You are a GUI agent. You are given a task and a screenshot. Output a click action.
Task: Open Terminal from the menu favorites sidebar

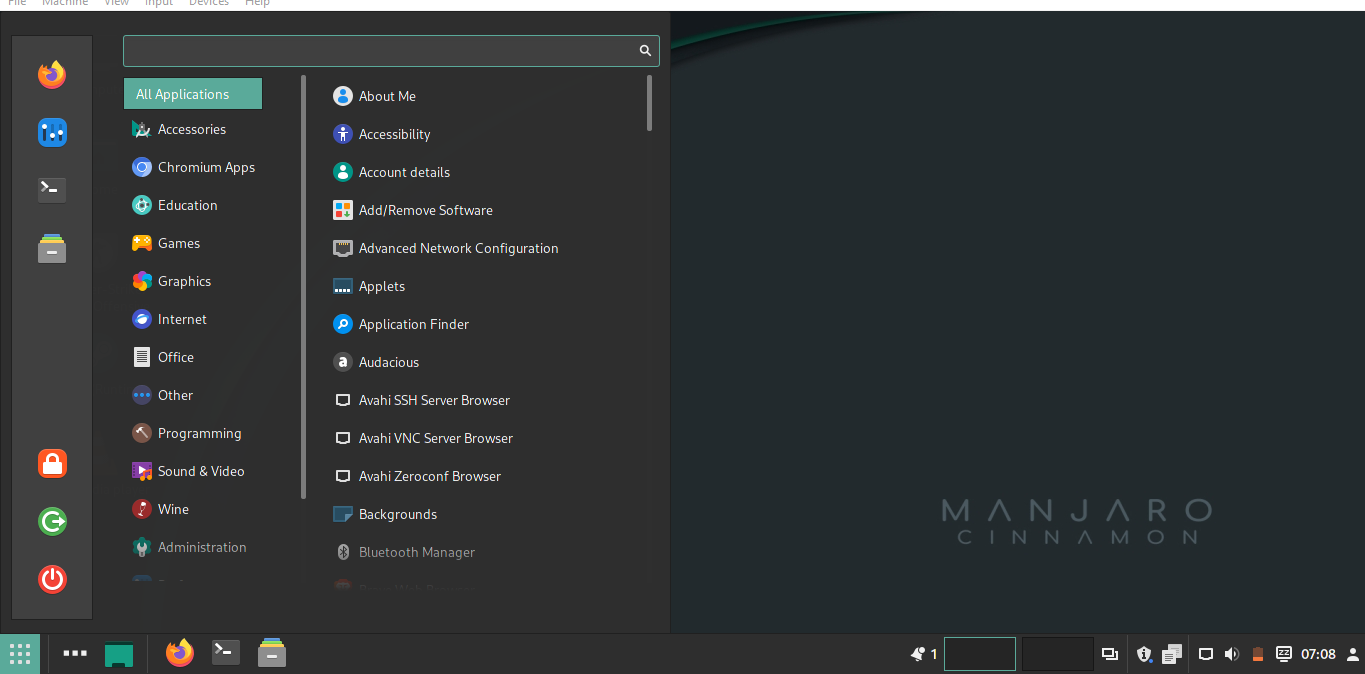click(52, 190)
